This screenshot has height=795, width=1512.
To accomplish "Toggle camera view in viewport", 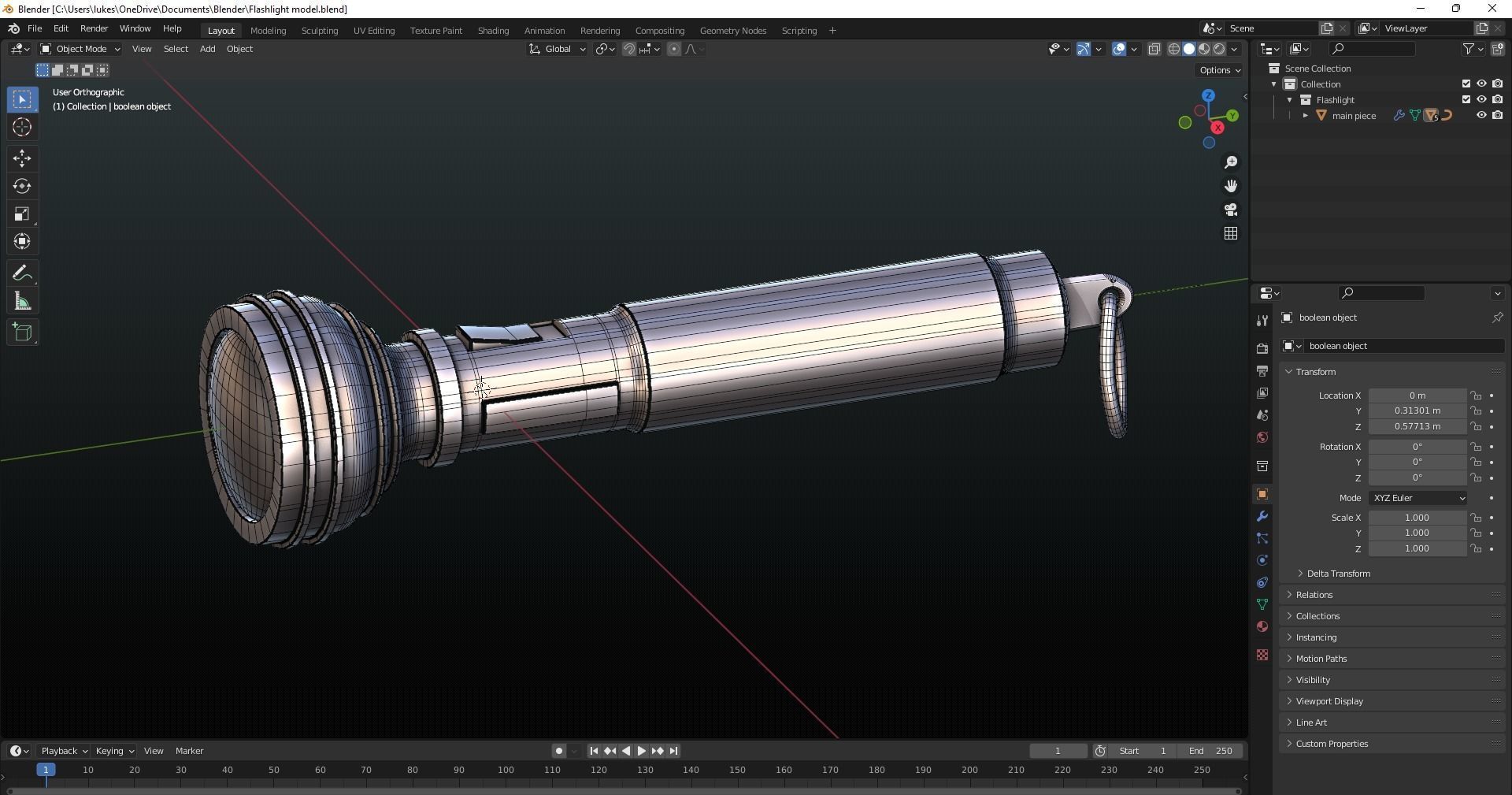I will (1231, 210).
